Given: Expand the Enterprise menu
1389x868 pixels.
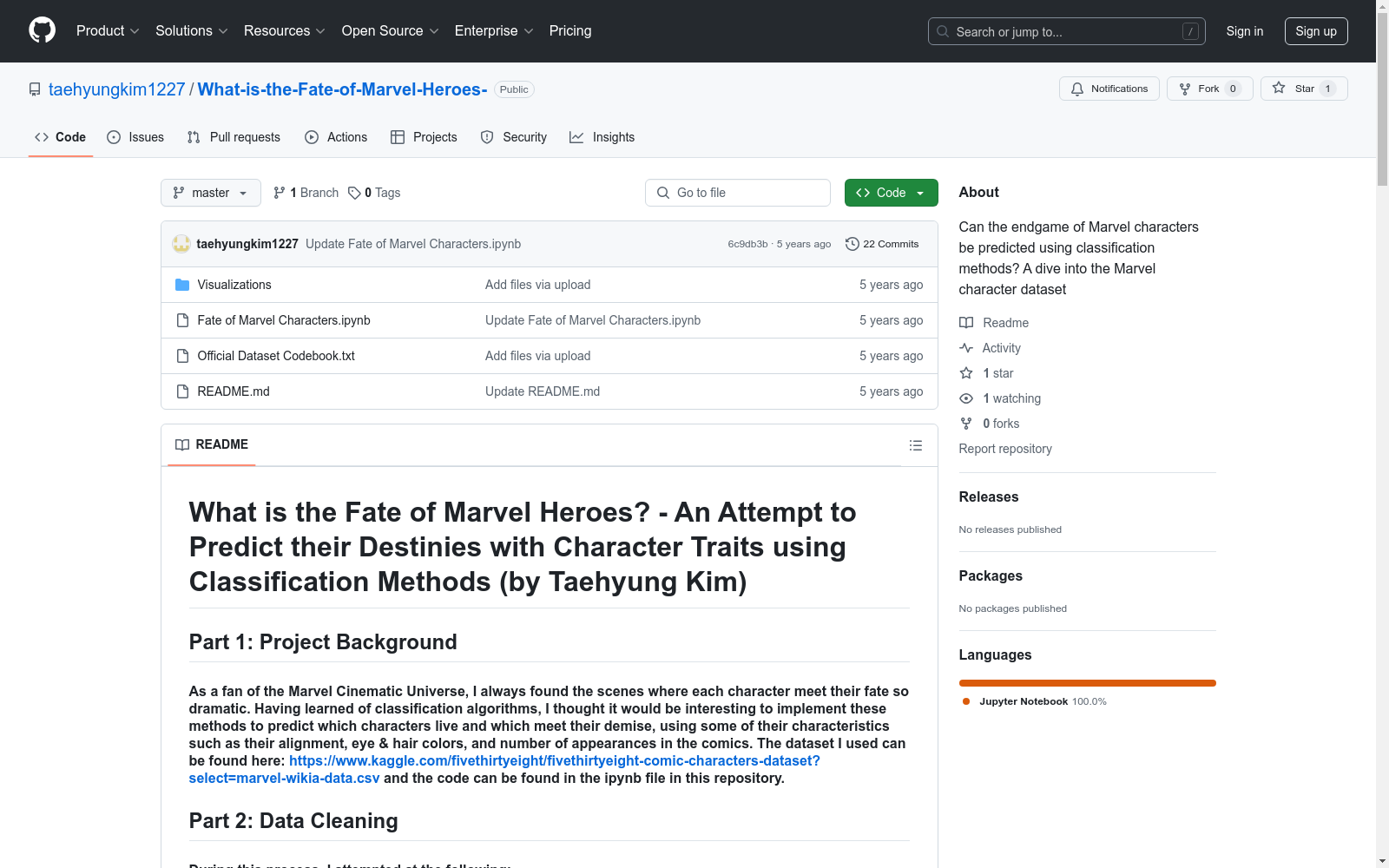Looking at the screenshot, I should 494,31.
